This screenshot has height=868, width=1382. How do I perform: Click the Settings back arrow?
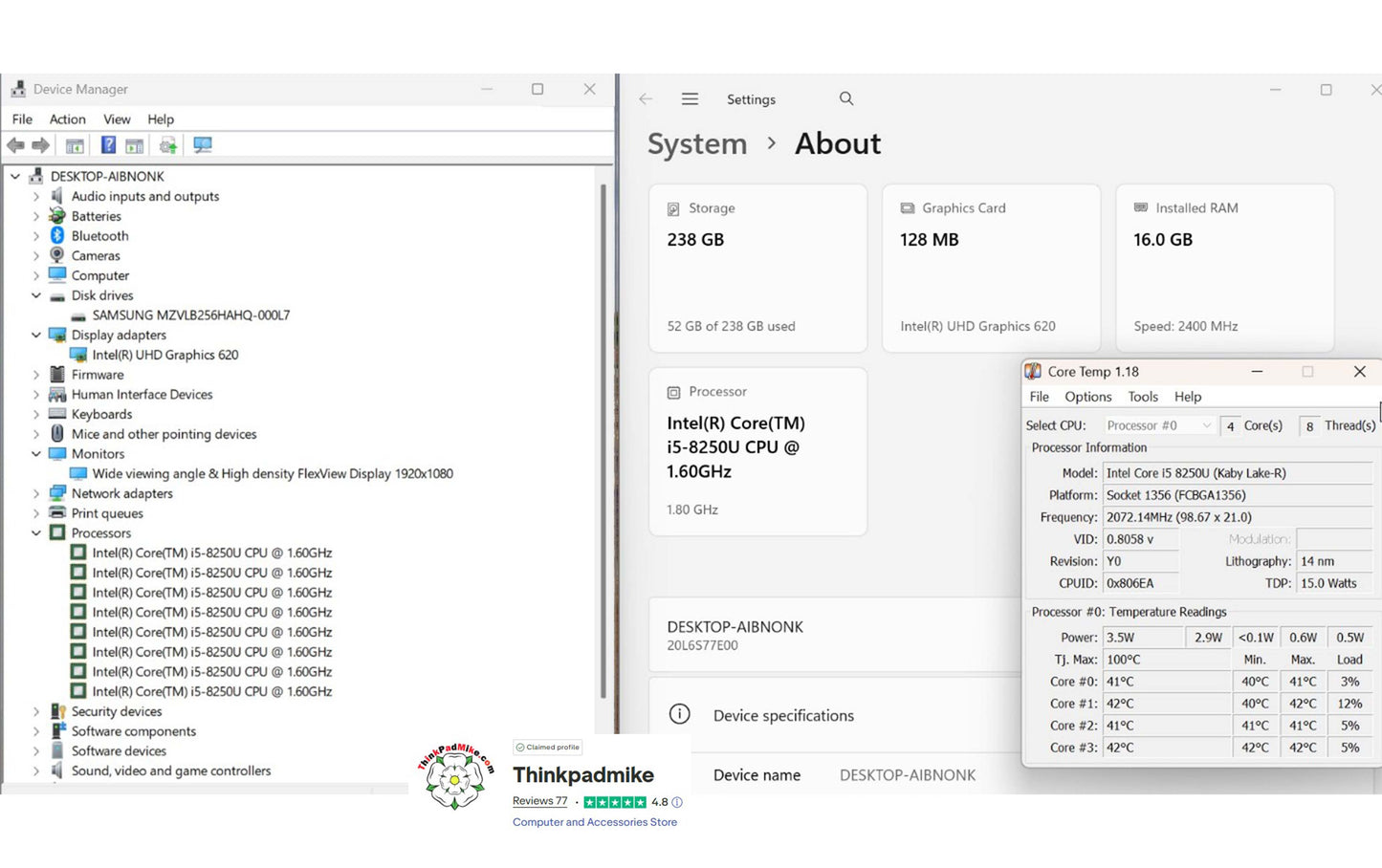coord(646,99)
